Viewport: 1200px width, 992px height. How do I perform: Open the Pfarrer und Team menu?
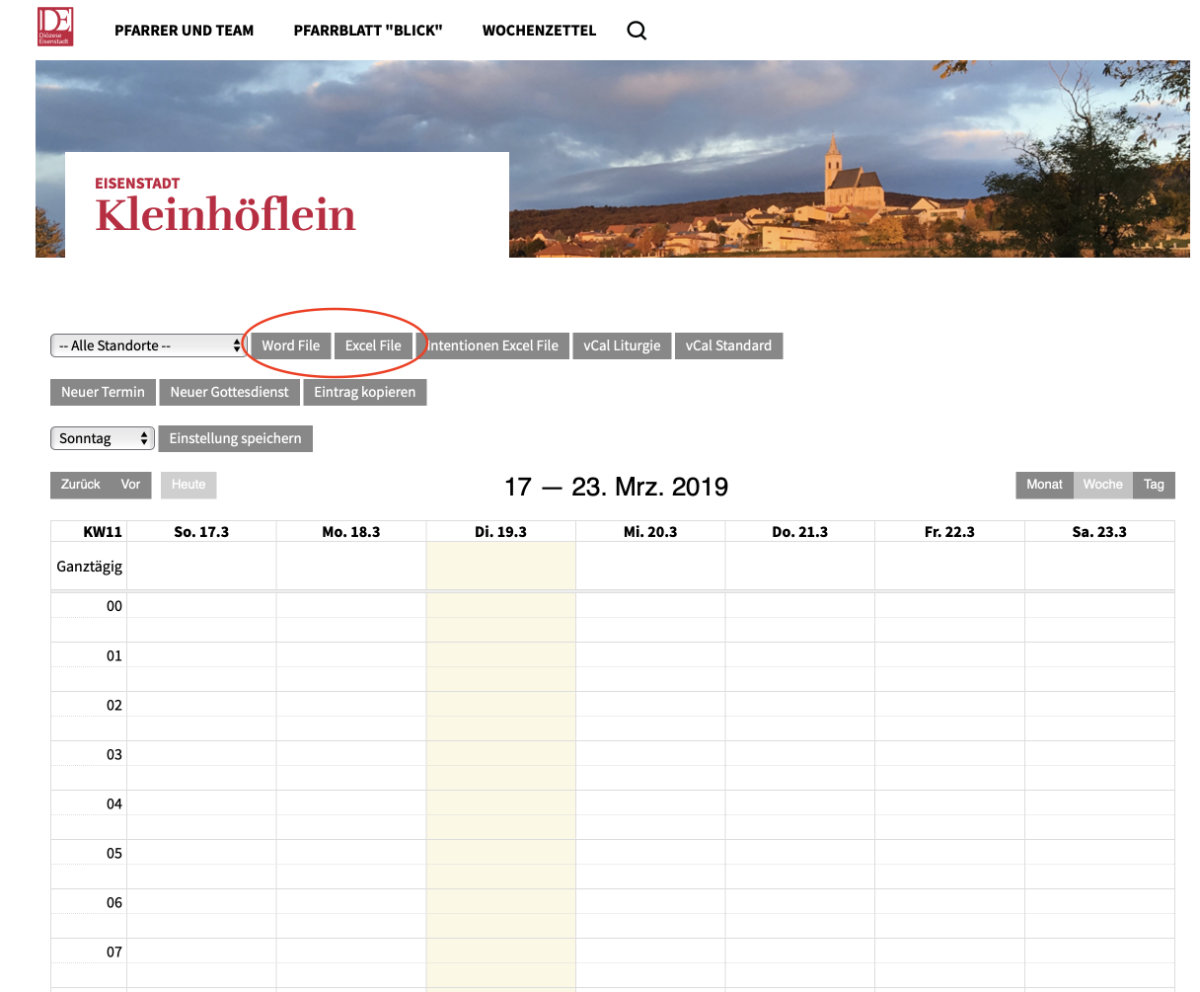pyautogui.click(x=184, y=30)
